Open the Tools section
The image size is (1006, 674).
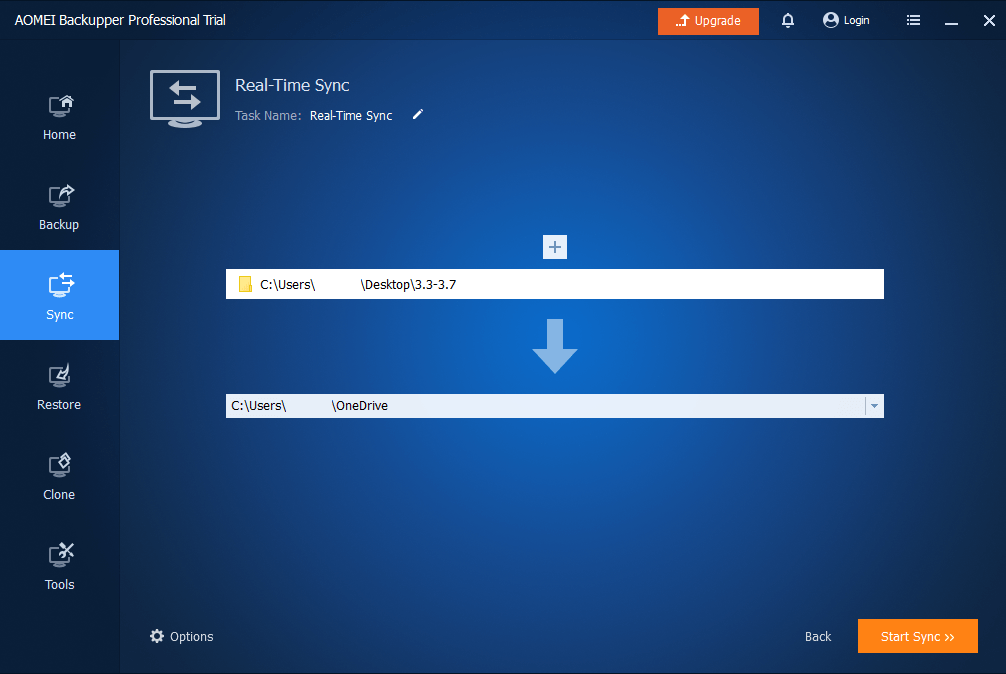[x=59, y=565]
